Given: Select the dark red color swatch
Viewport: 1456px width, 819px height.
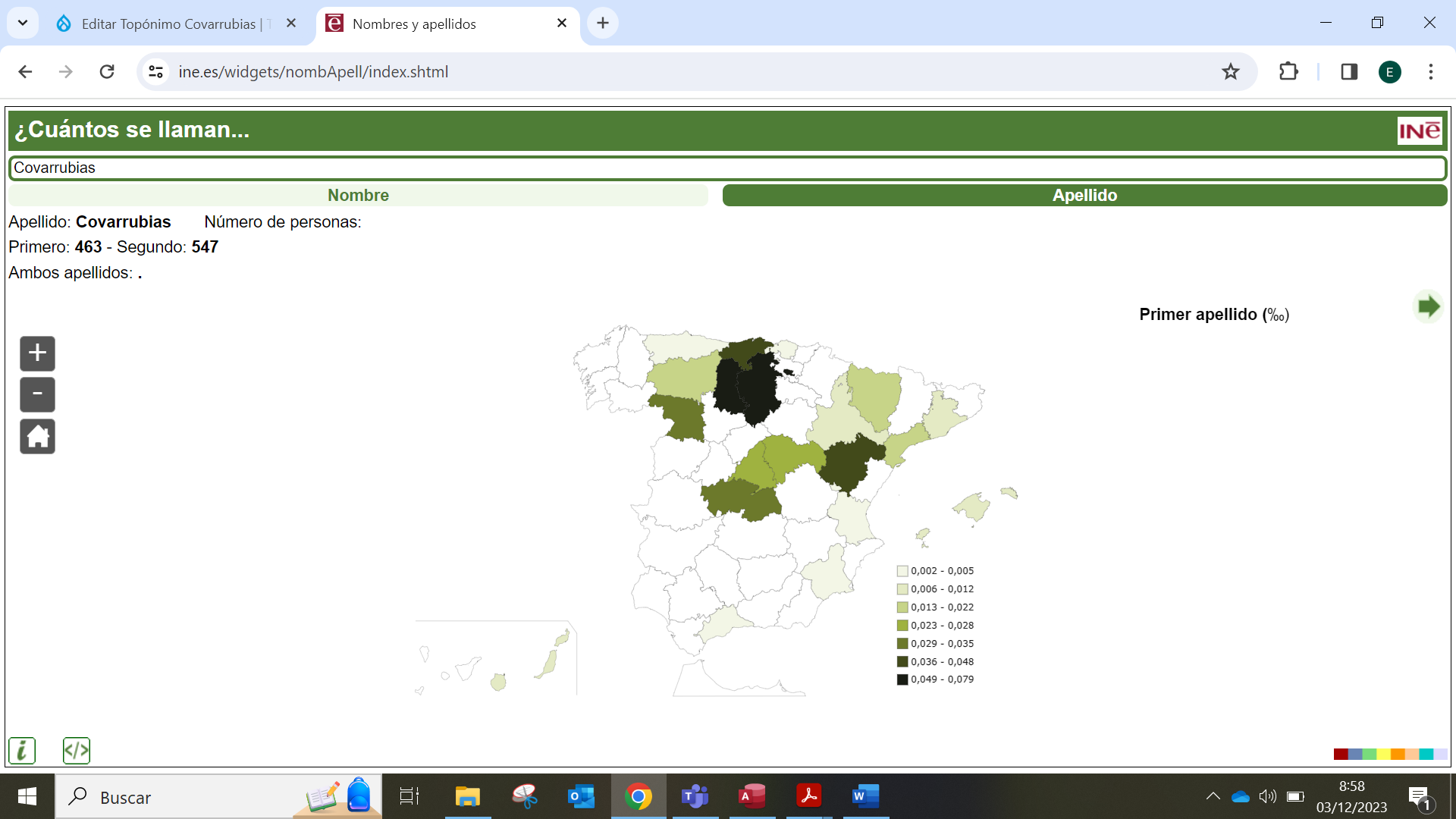Looking at the screenshot, I should [x=1340, y=755].
